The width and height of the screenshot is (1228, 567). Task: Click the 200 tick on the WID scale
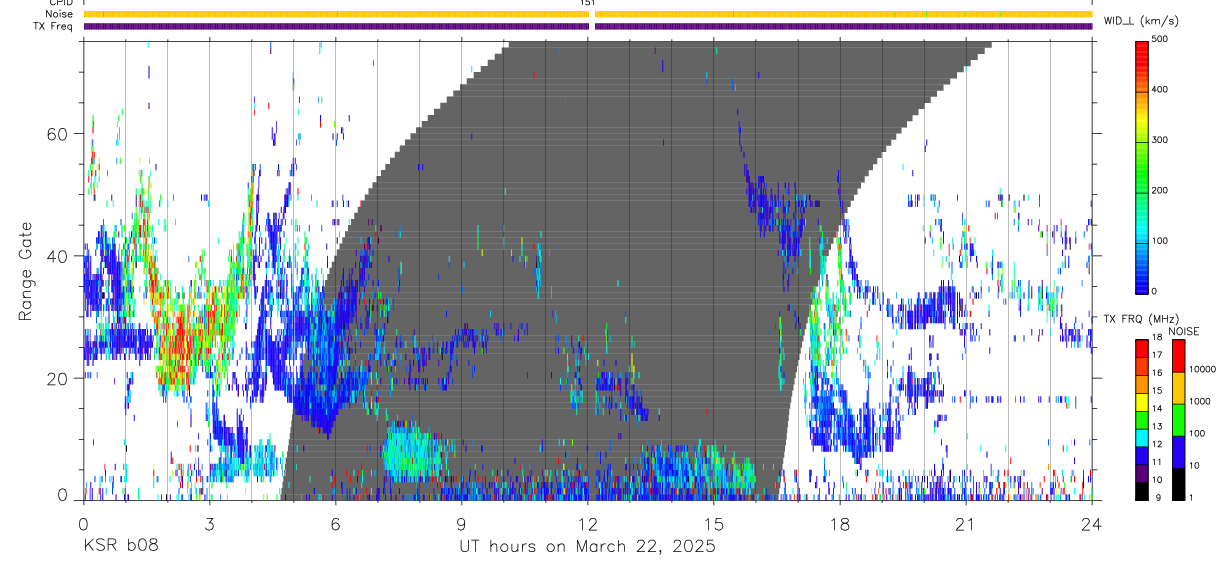coord(1160,190)
